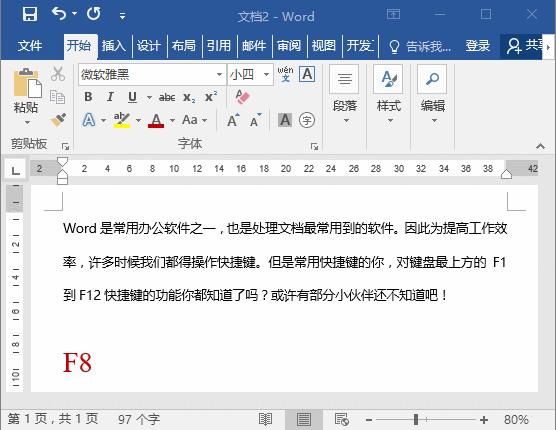This screenshot has width=556, height=430.
Task: Toggle strikethrough abc formatting
Action: point(167,97)
